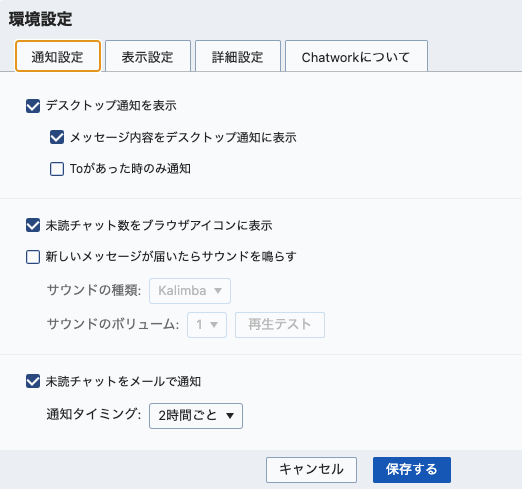This screenshot has width=522, height=489.
Task: Click the 再生テスト button
Action: pyautogui.click(x=280, y=325)
